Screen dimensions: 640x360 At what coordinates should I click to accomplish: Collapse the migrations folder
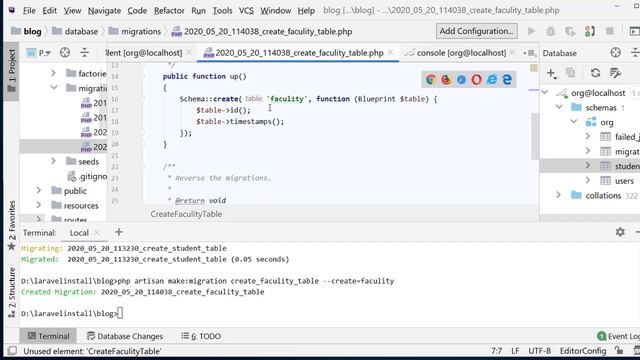[x=53, y=87]
